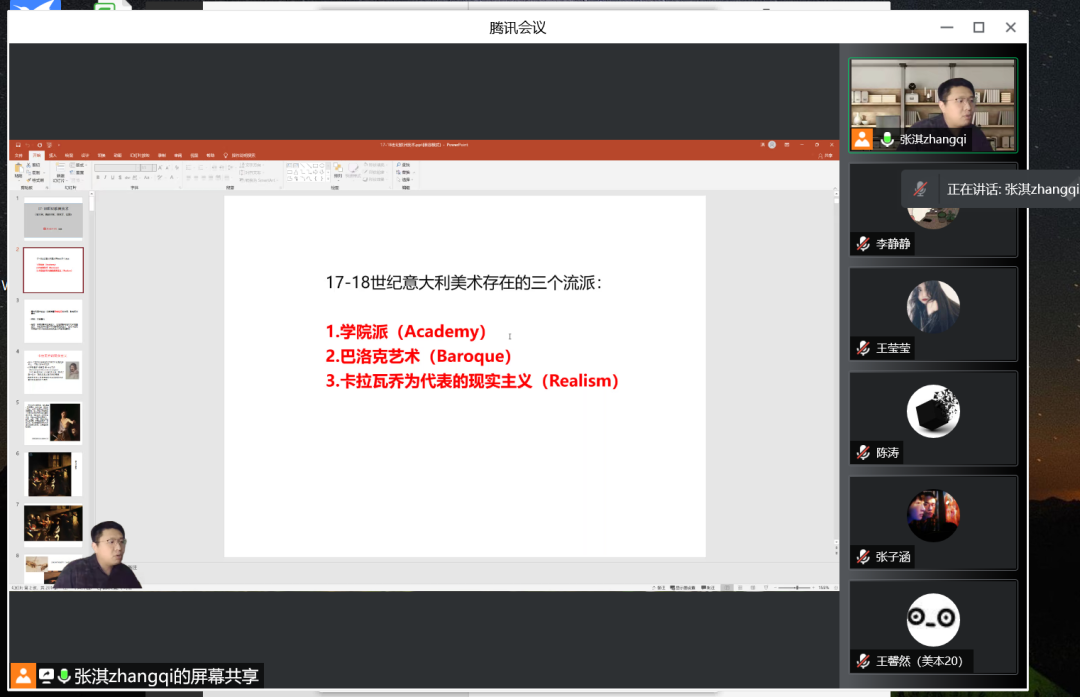The height and width of the screenshot is (697, 1080).
Task: Click the 共享 (Share) button in PowerPoint
Action: 826,155
